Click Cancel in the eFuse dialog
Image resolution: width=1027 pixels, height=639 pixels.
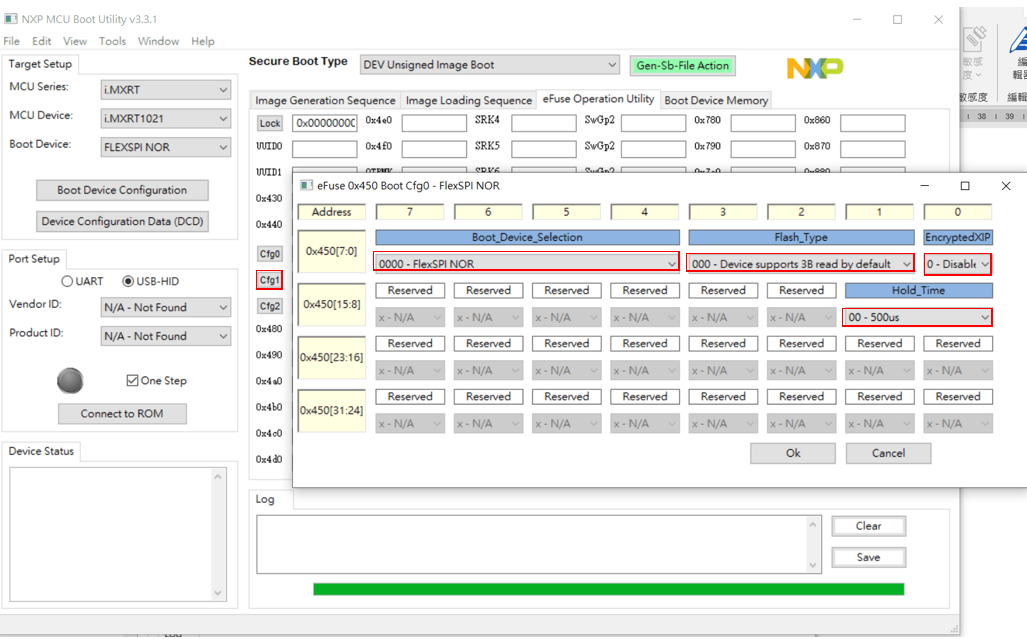(x=888, y=453)
